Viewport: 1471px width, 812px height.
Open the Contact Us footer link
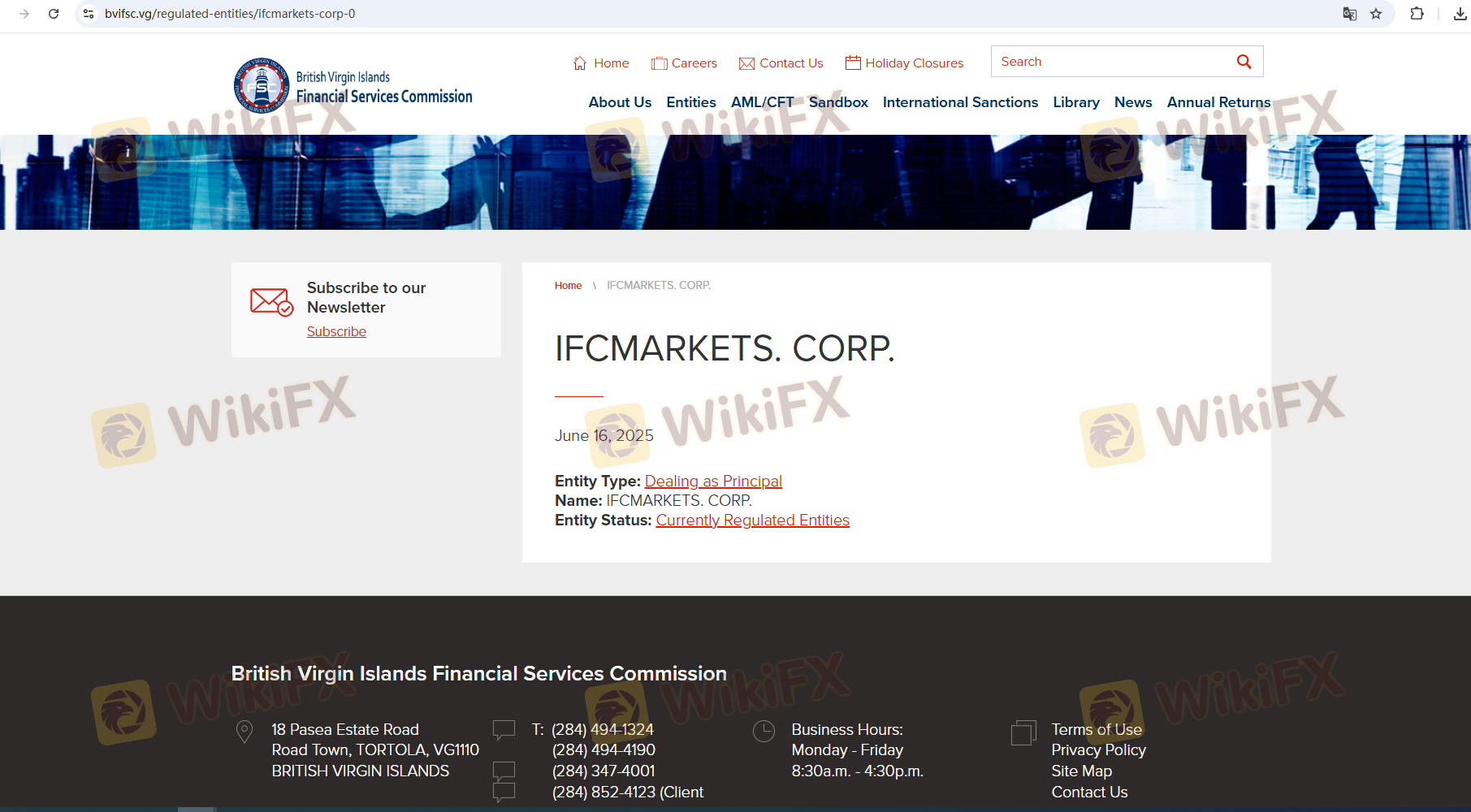(x=1090, y=793)
